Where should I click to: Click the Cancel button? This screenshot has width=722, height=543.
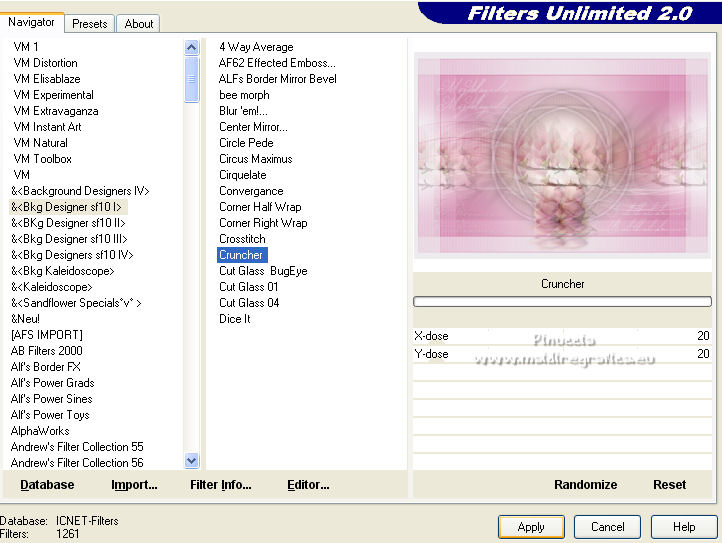click(607, 526)
